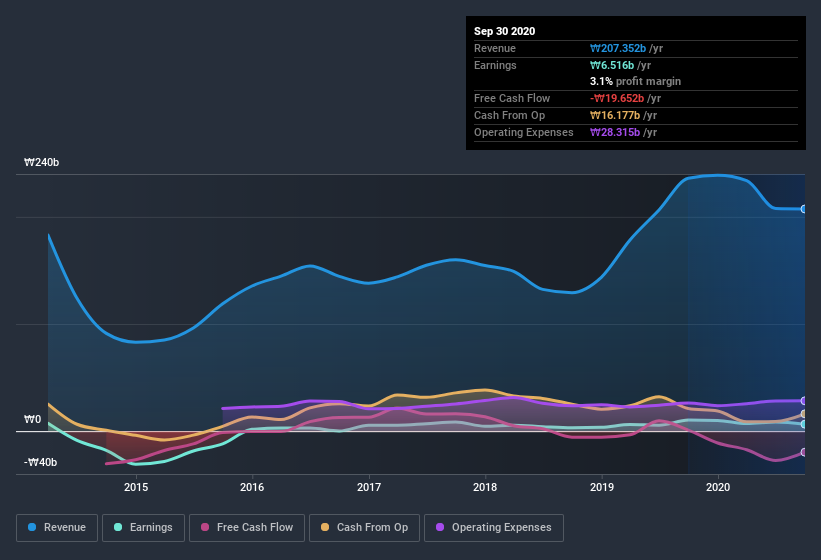Viewport: 821px width, 560px height.
Task: Click the Free Cash Flow label in tooltip
Action: click(512, 98)
